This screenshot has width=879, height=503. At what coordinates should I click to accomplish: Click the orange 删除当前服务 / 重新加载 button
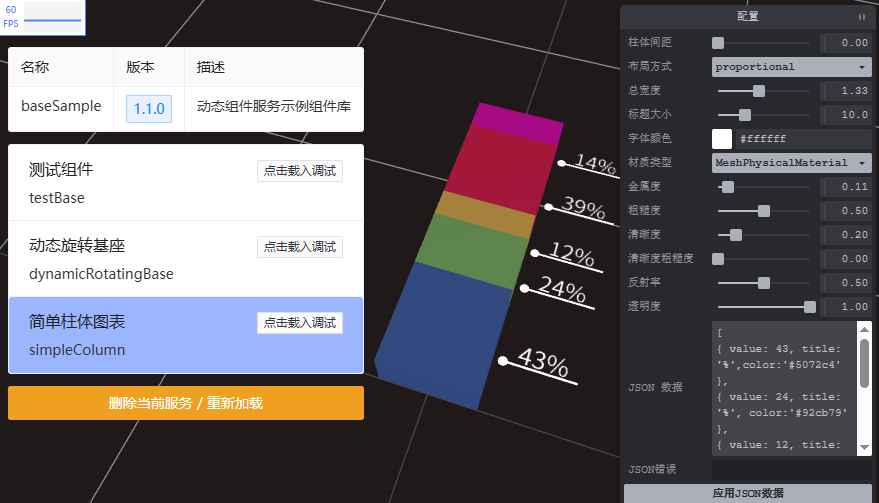click(186, 403)
